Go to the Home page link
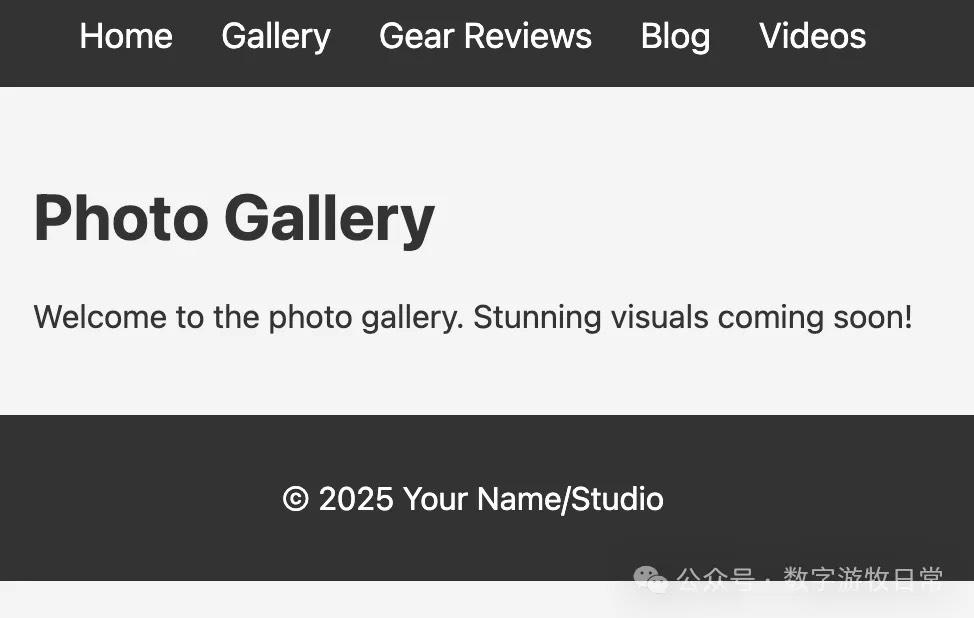The image size is (974, 618). tap(126, 37)
